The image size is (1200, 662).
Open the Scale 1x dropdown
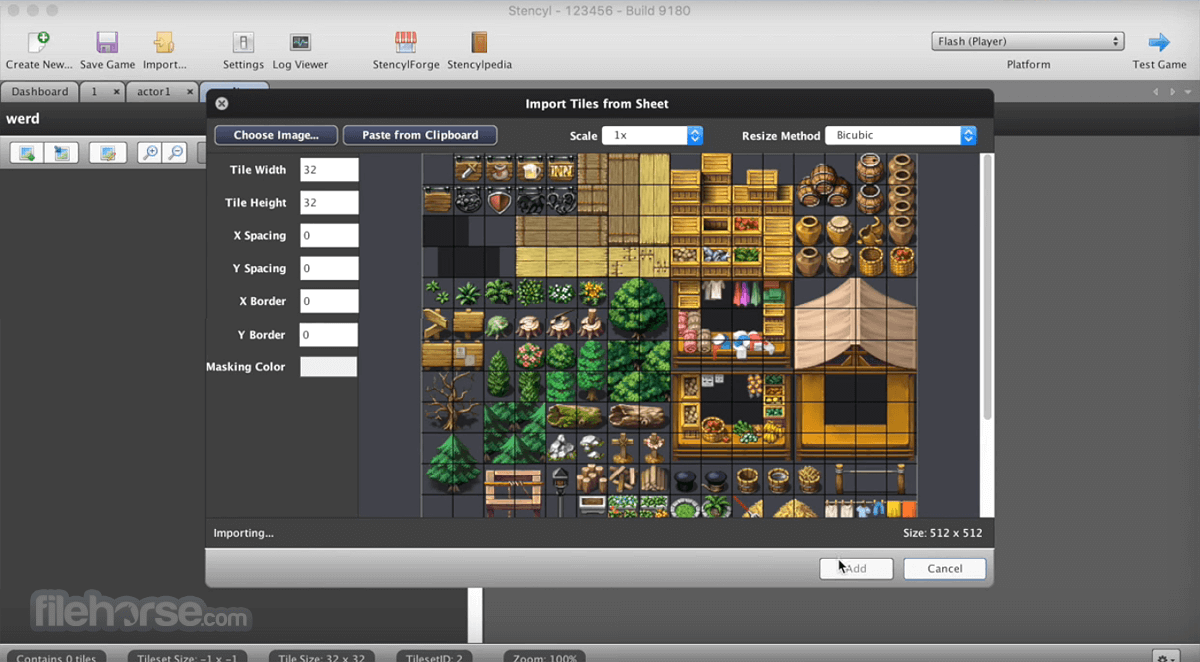point(652,135)
